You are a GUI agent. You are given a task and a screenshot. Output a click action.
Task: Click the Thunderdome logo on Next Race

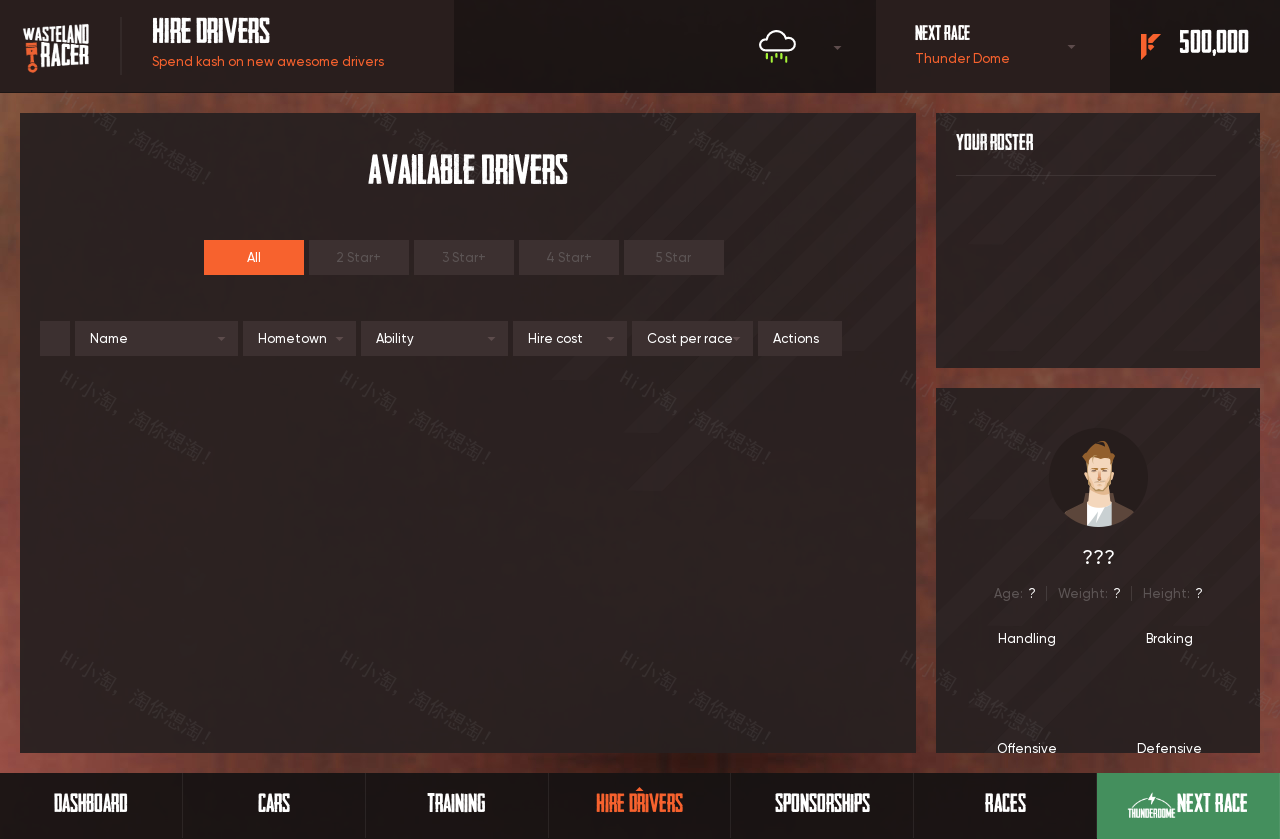[x=1151, y=805]
